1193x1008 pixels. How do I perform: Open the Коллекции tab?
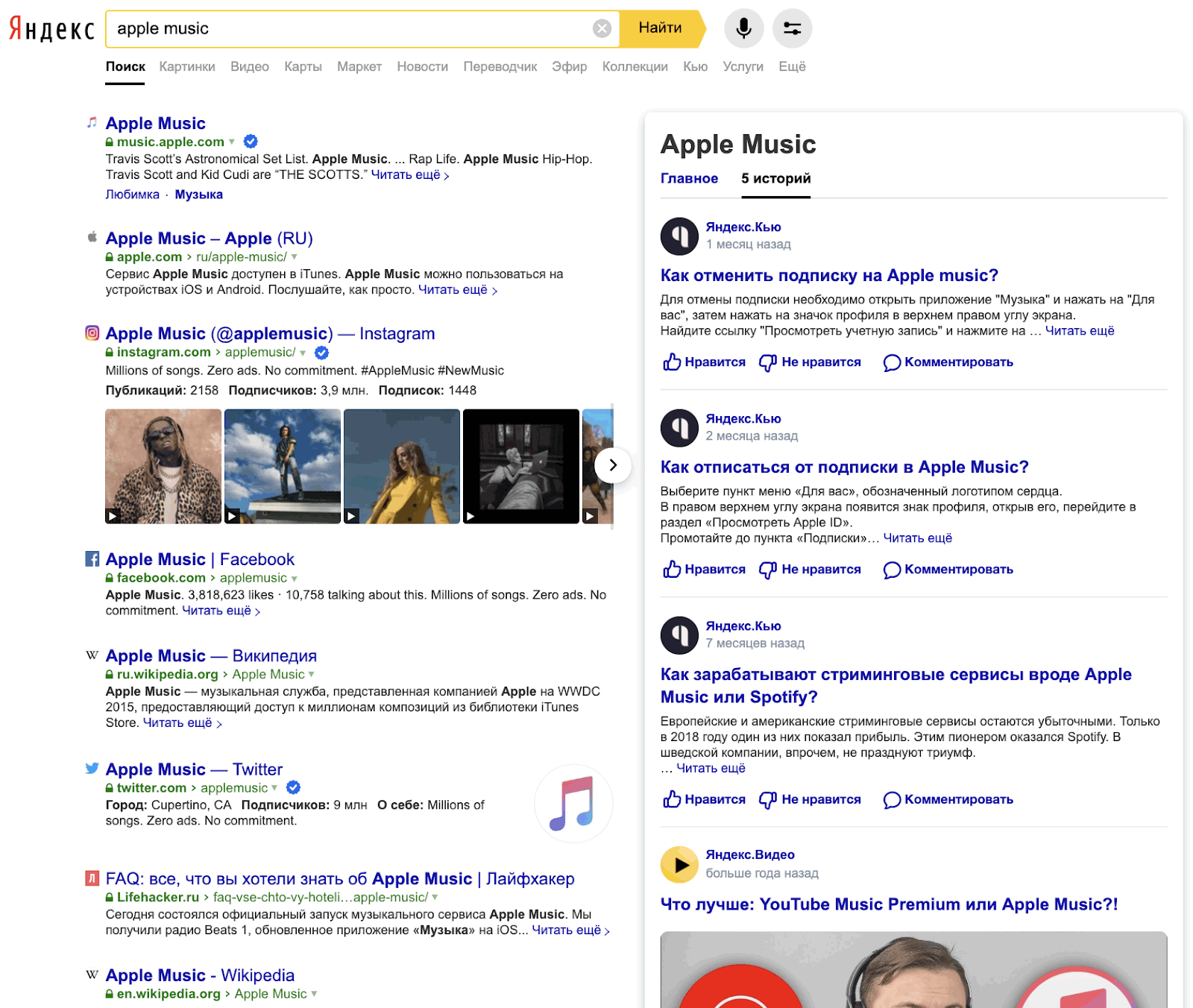(x=635, y=66)
